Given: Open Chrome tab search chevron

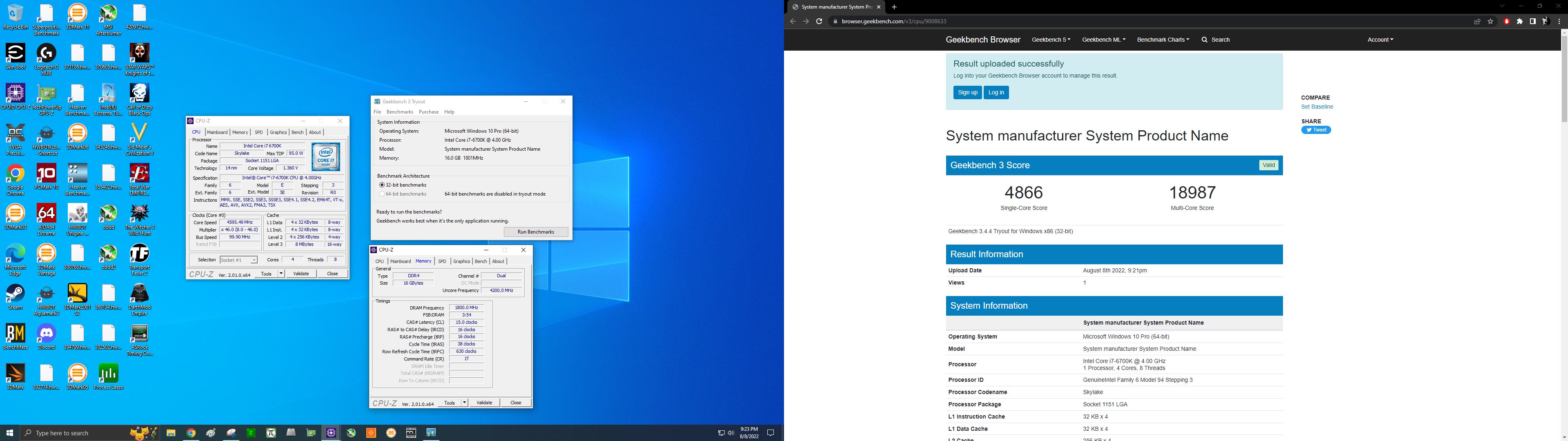Looking at the screenshot, I should coord(1502,7).
